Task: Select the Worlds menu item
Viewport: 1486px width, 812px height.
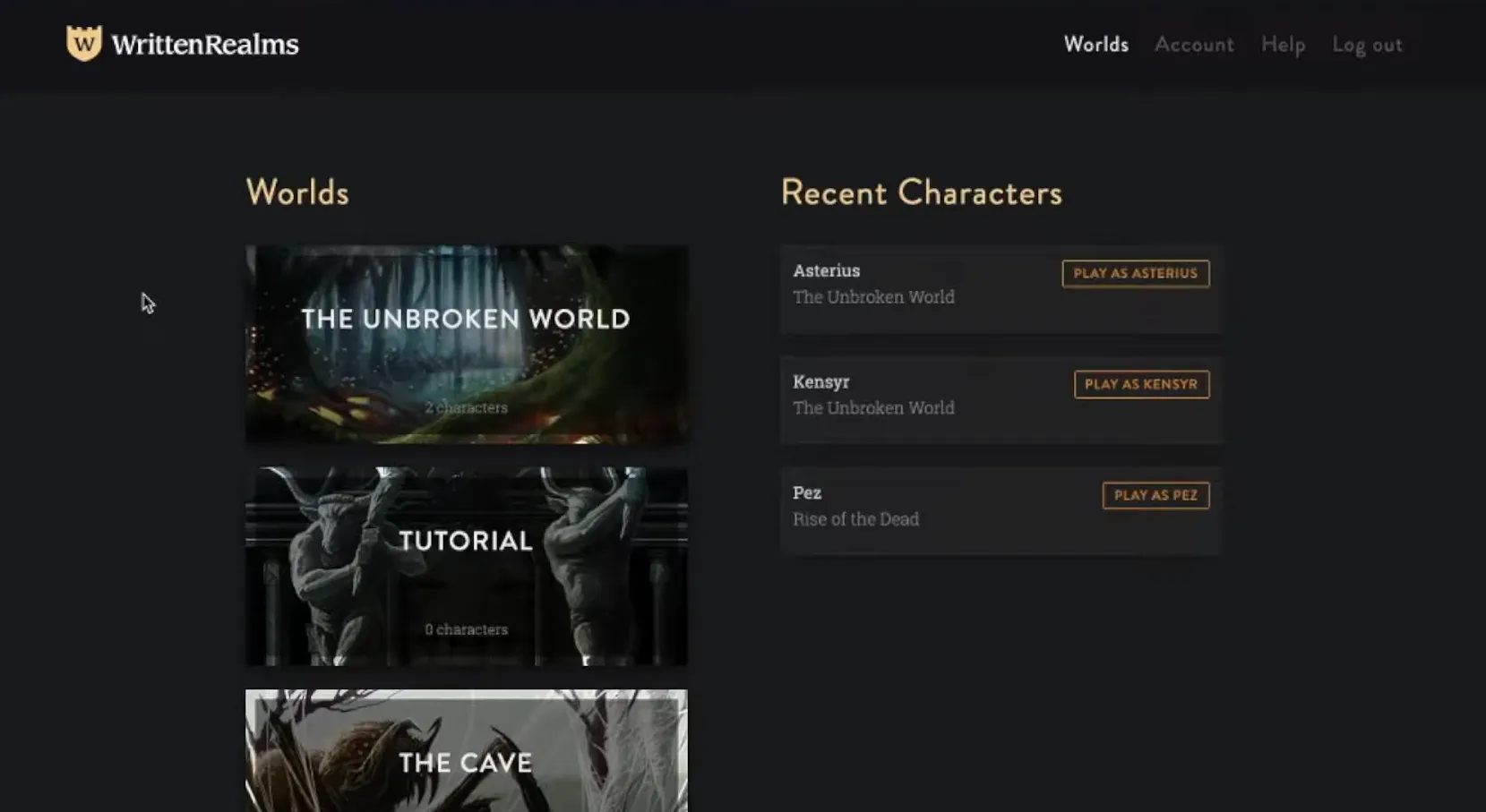Action: 1095,44
